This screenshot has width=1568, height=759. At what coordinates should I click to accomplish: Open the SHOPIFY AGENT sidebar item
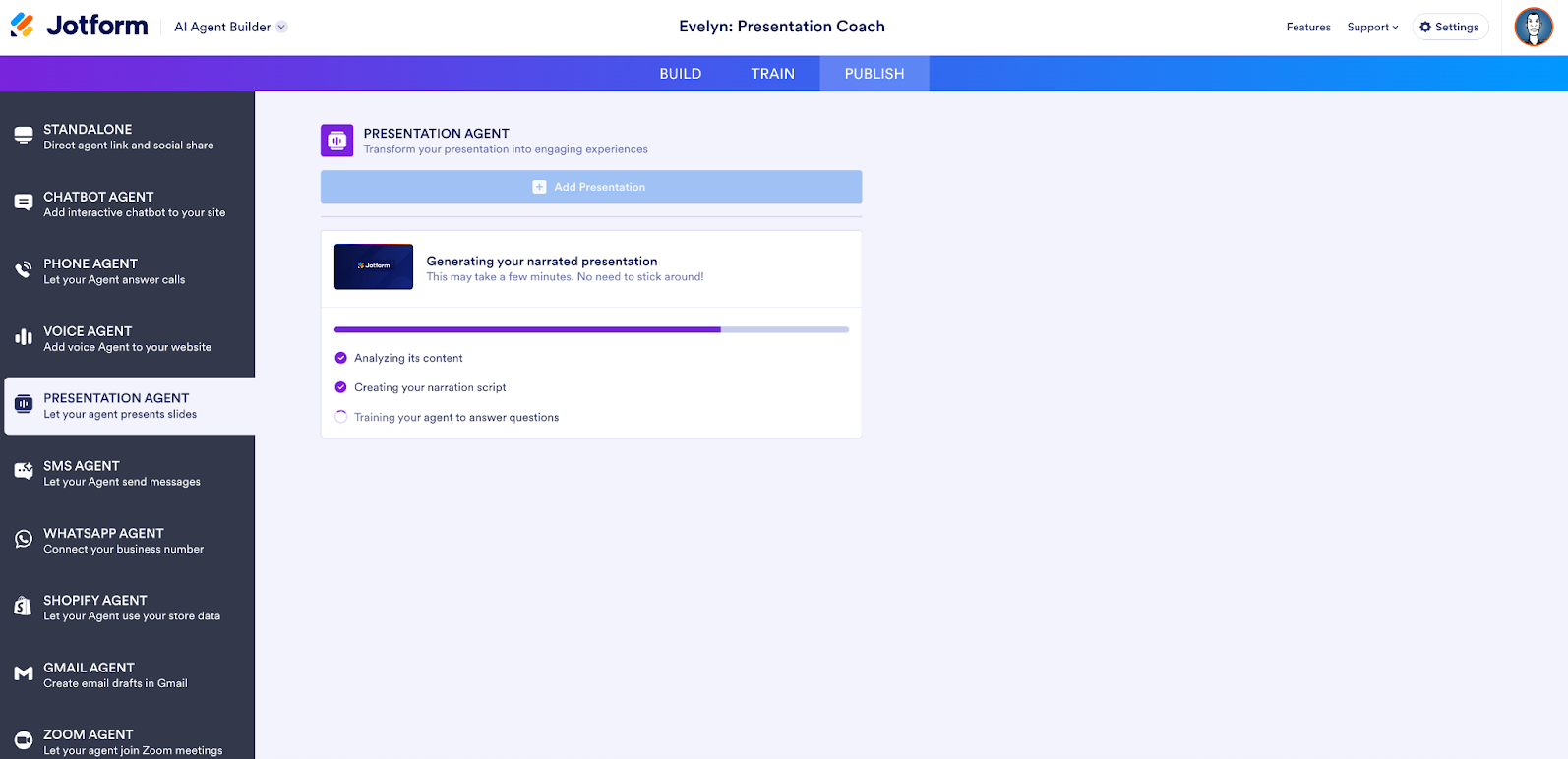[128, 608]
